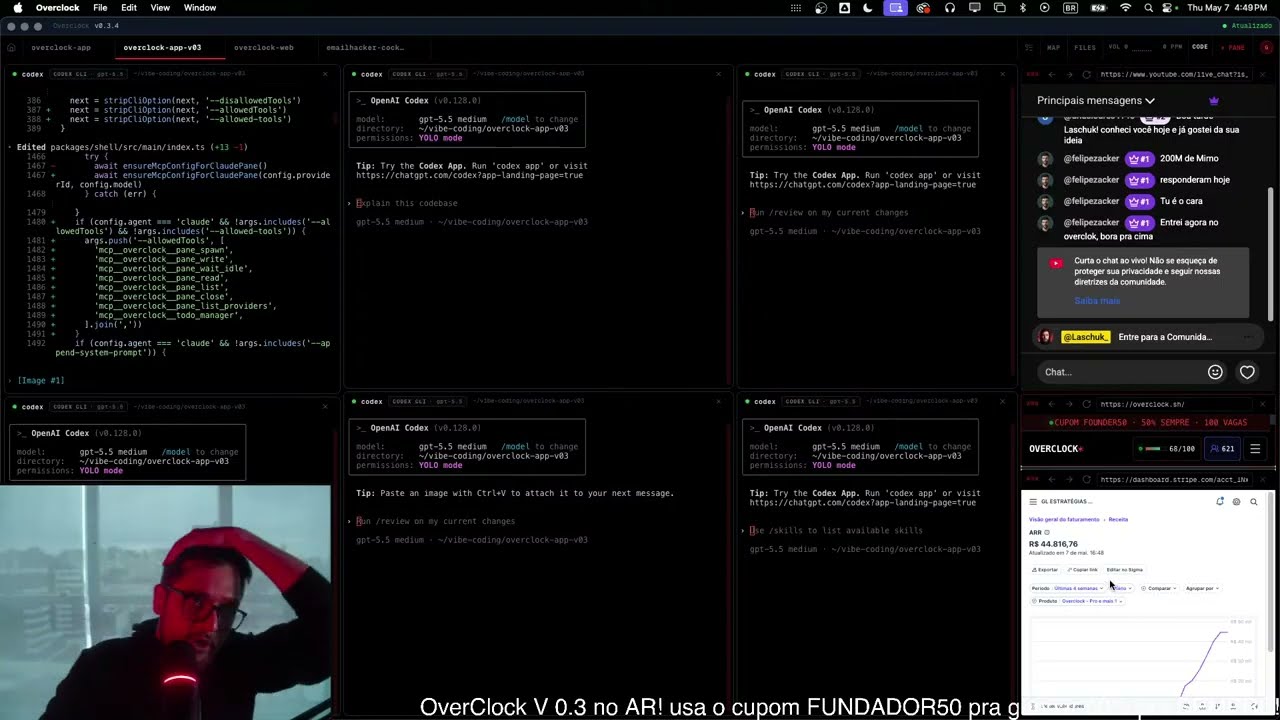Image resolution: width=1280 pixels, height=720 pixels.
Task: Switch to the overclock-app tab
Action: 61,47
